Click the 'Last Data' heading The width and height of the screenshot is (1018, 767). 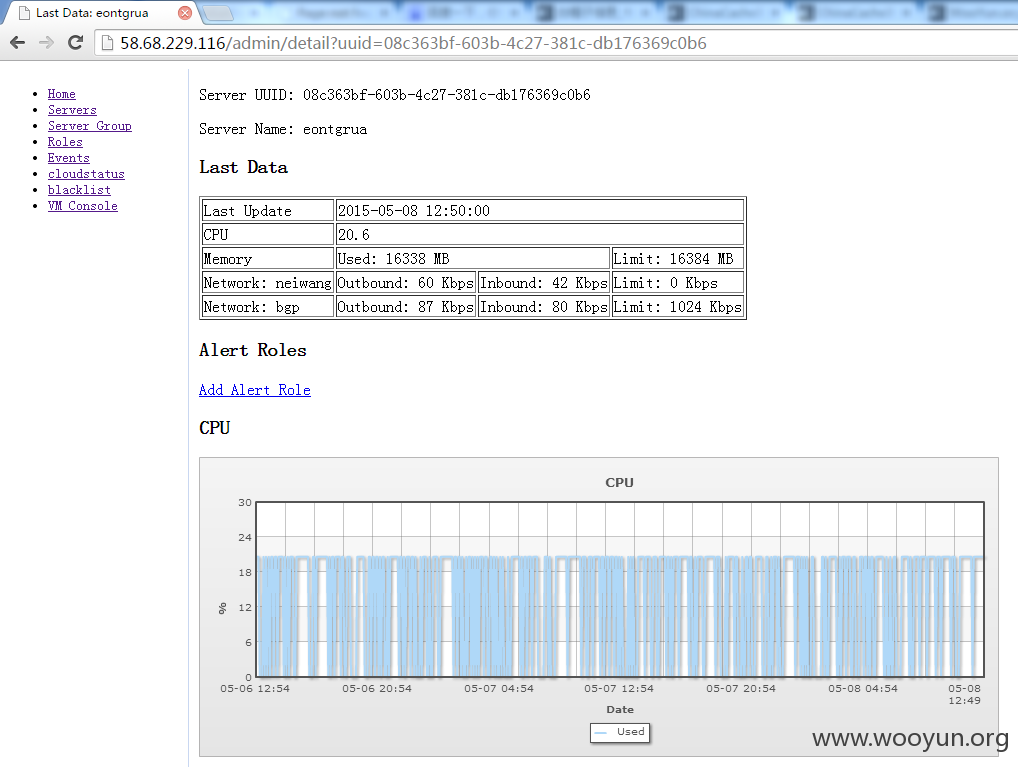243,168
